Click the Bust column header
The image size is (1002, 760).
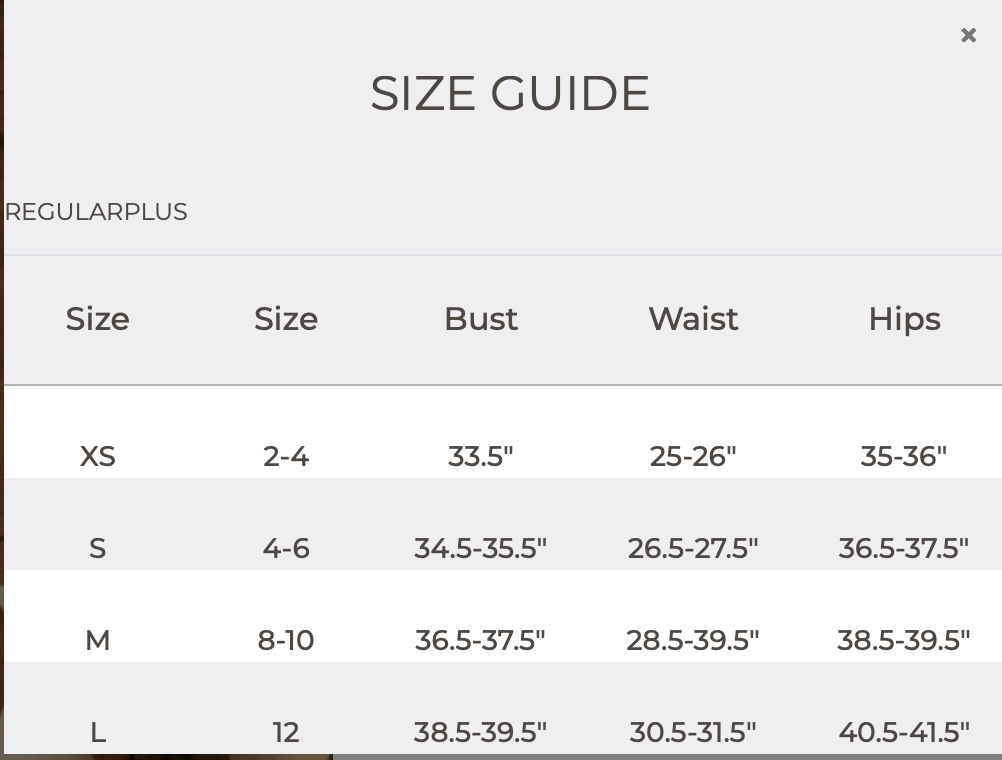coord(481,319)
